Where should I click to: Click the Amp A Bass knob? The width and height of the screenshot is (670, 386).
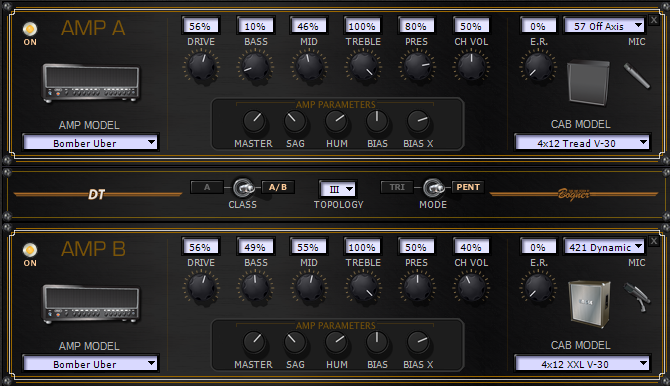coord(256,66)
